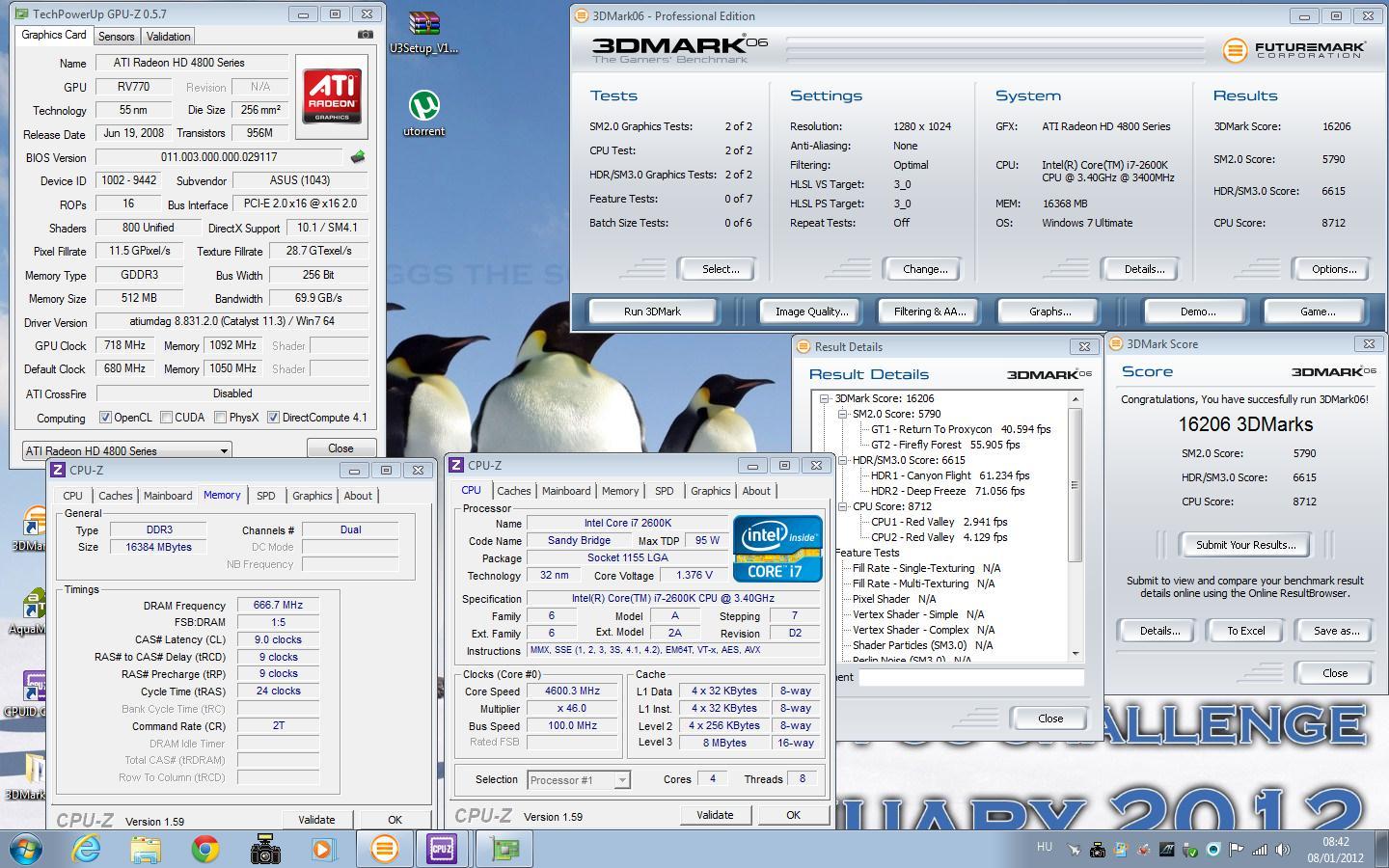Click Close button in GPU-Z window
The image size is (1389, 868).
(x=340, y=448)
